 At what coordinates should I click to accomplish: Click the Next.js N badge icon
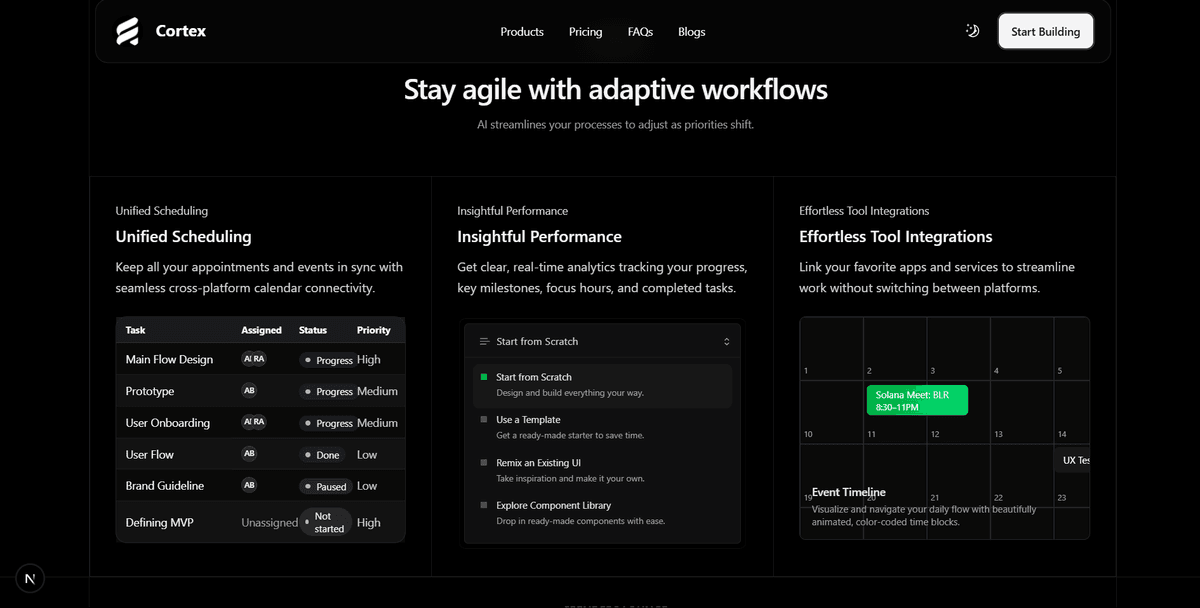30,579
